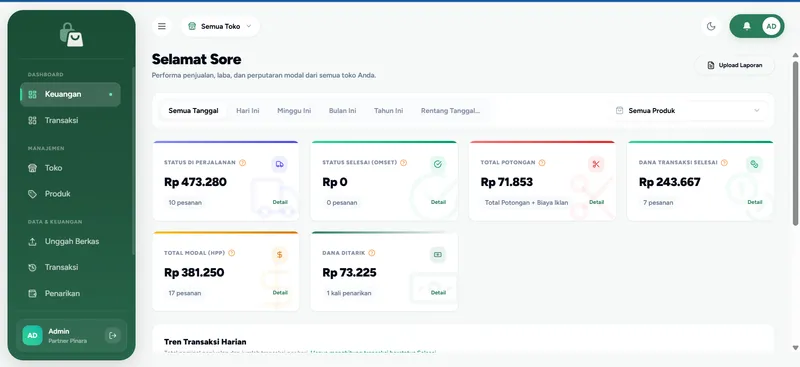Open Detail on the Total Potongan card
The height and width of the screenshot is (367, 800).
596,202
